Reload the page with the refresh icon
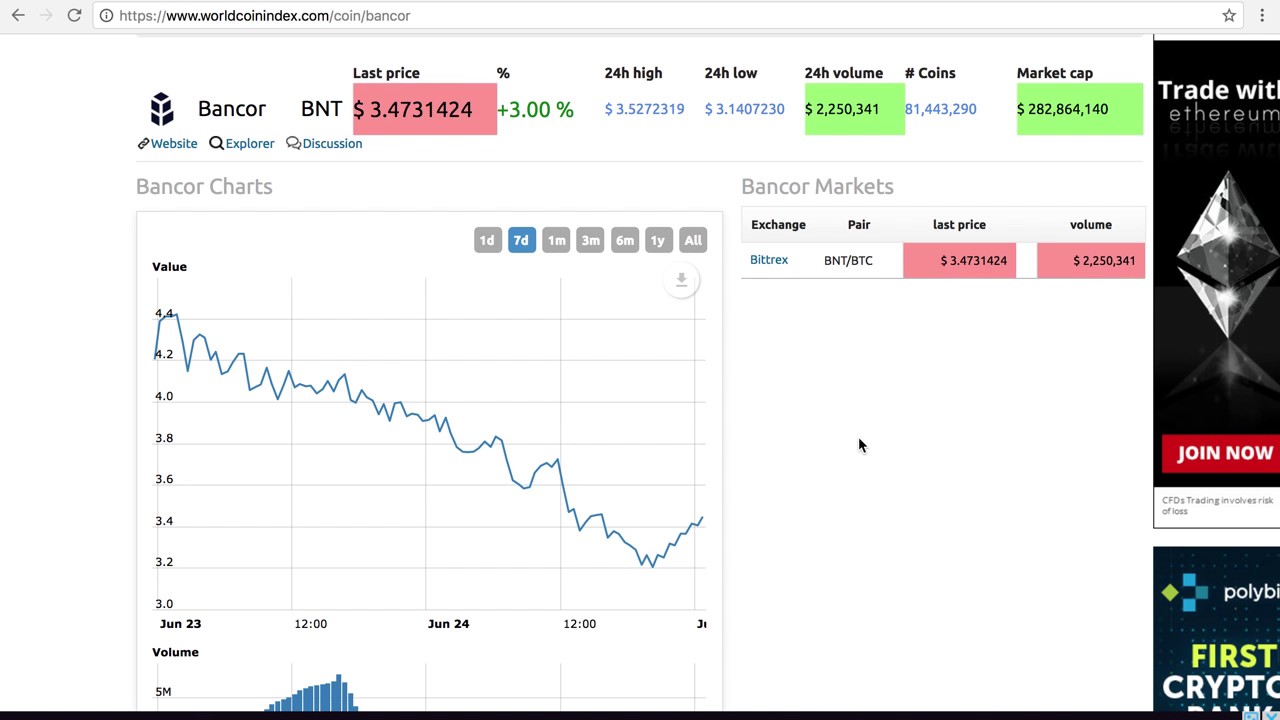This screenshot has width=1280, height=720. click(74, 15)
